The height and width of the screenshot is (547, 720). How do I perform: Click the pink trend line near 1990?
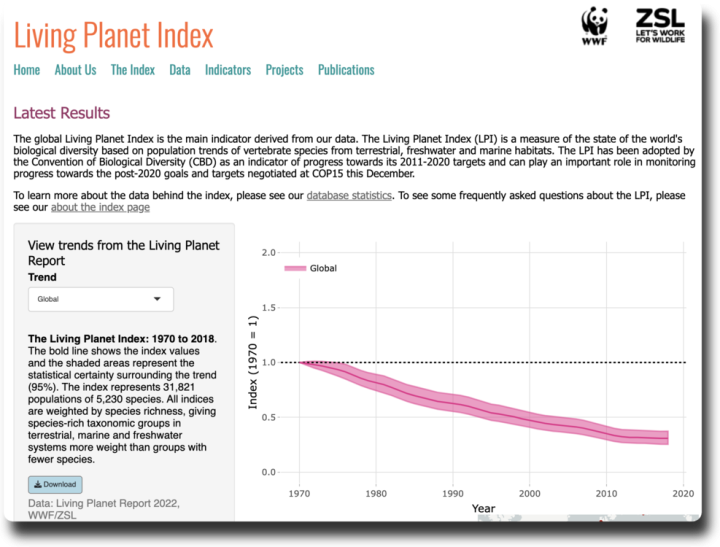pyautogui.click(x=453, y=402)
